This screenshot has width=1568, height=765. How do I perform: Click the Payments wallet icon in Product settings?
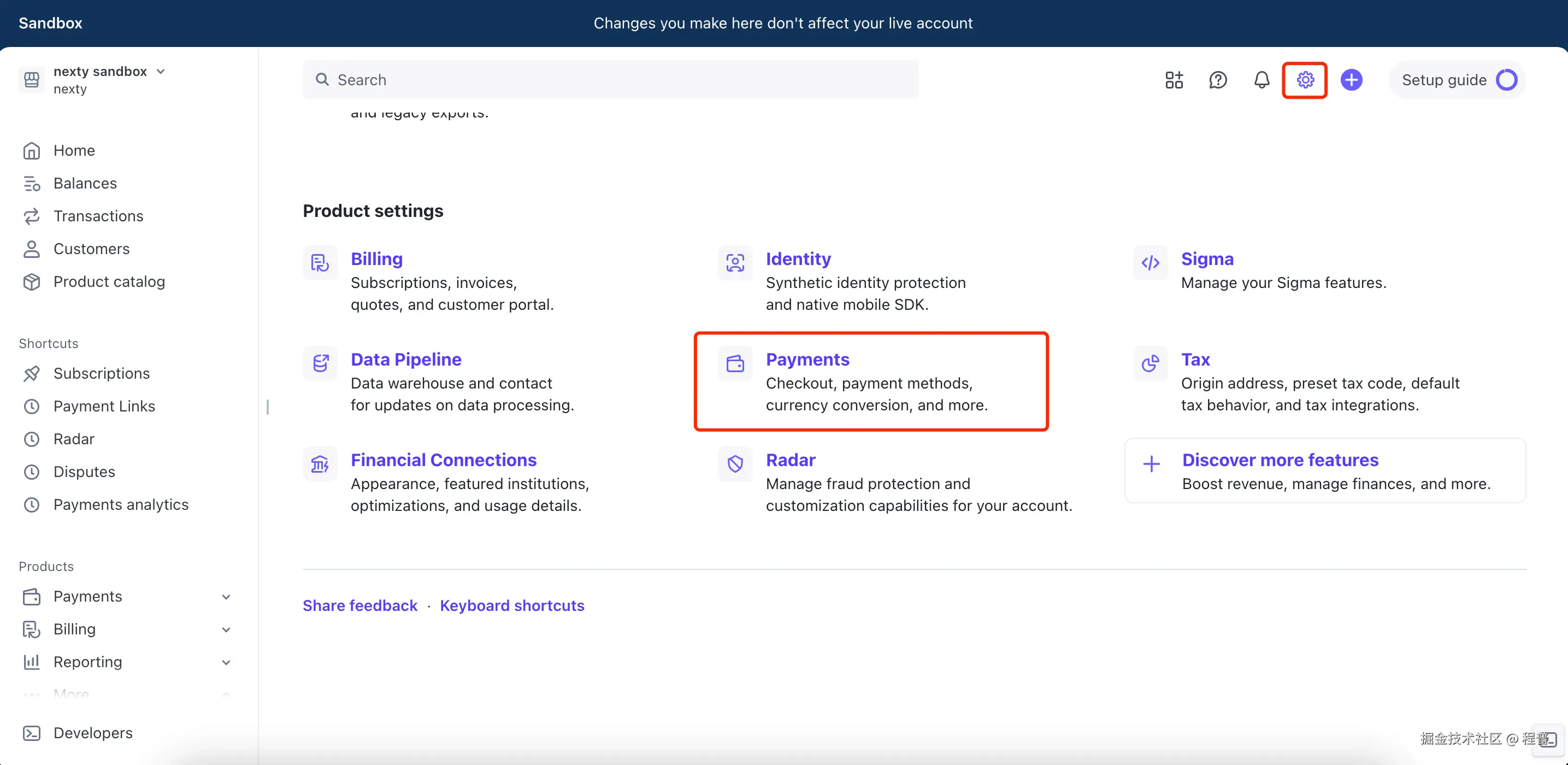[x=735, y=363]
